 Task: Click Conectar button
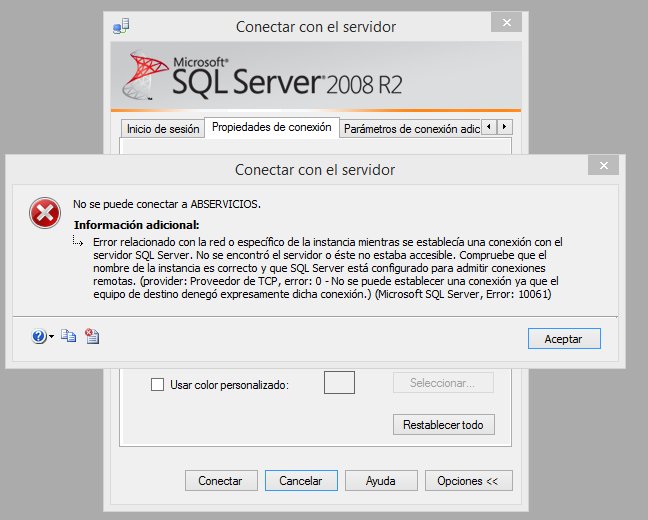(x=221, y=480)
